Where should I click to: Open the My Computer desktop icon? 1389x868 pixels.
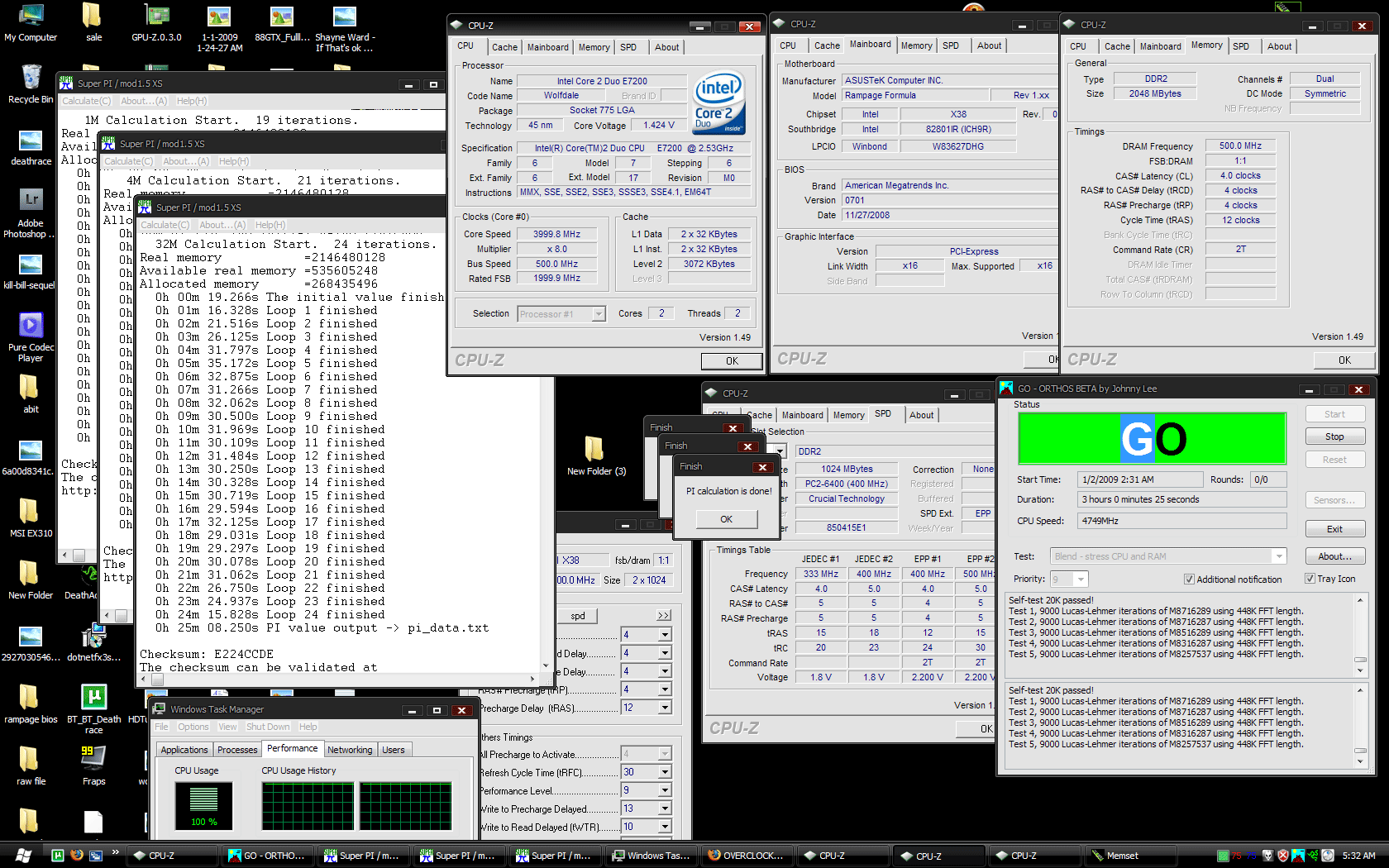coord(31,17)
